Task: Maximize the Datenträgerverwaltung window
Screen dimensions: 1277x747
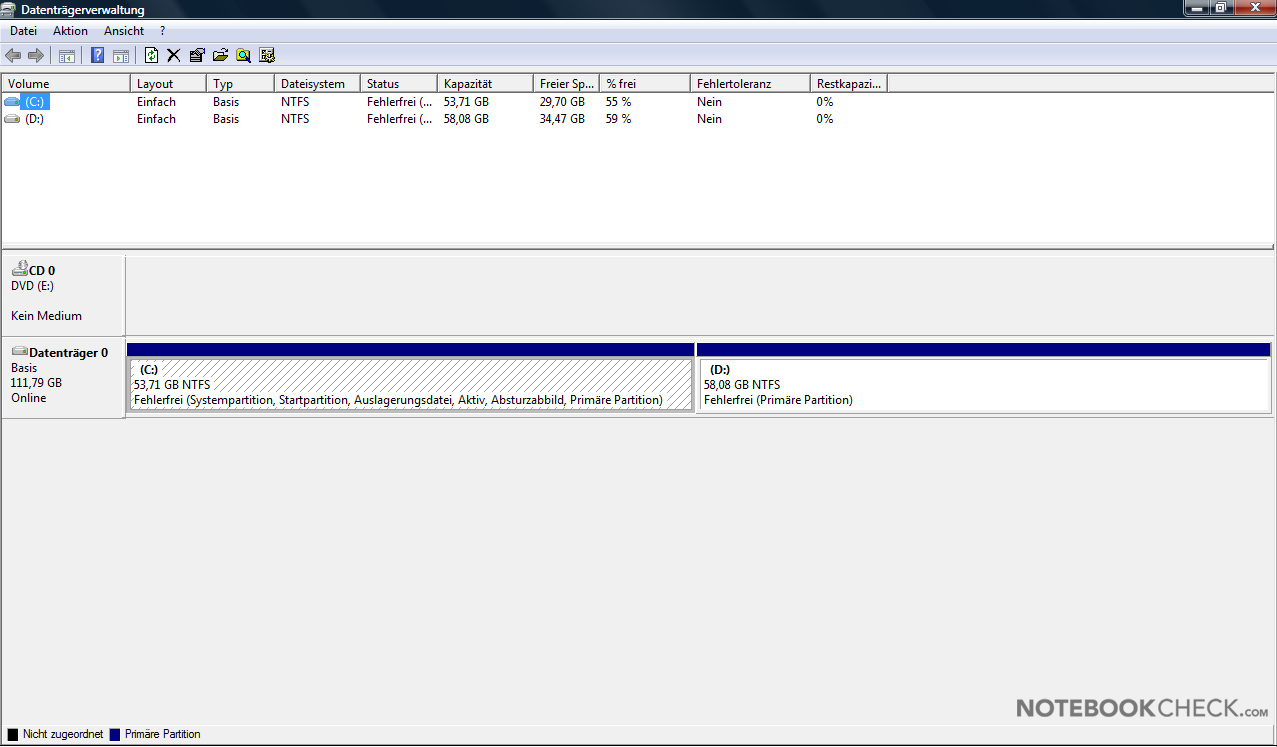Action: pos(1221,7)
